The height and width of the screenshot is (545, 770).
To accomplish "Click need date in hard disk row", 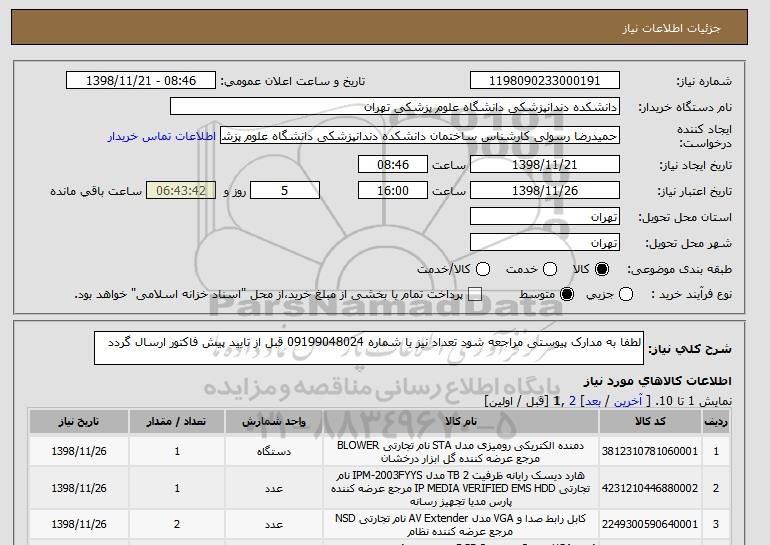I will pos(79,488).
